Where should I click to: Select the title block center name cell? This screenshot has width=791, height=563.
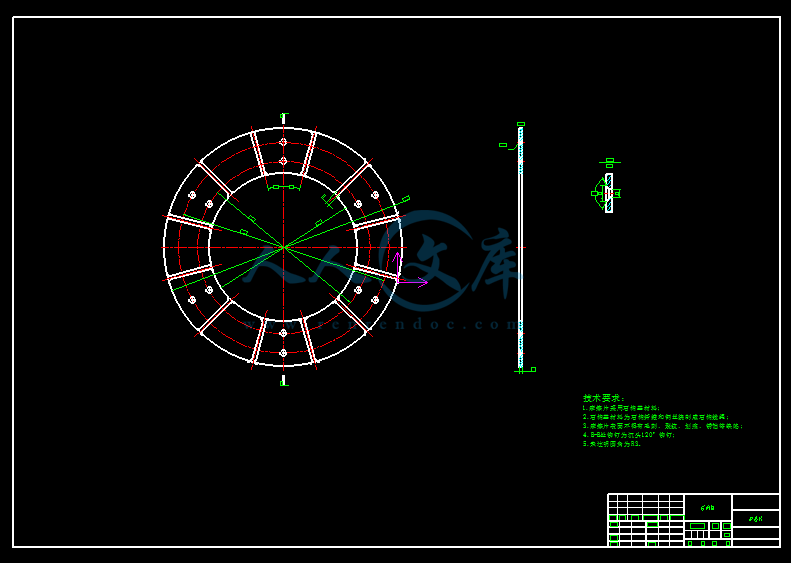click(x=708, y=507)
